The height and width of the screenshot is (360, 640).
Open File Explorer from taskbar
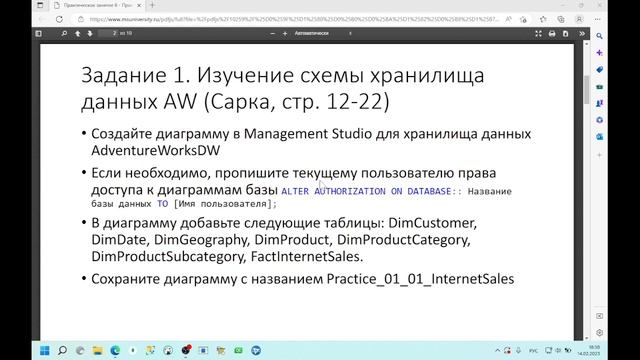coord(98,350)
